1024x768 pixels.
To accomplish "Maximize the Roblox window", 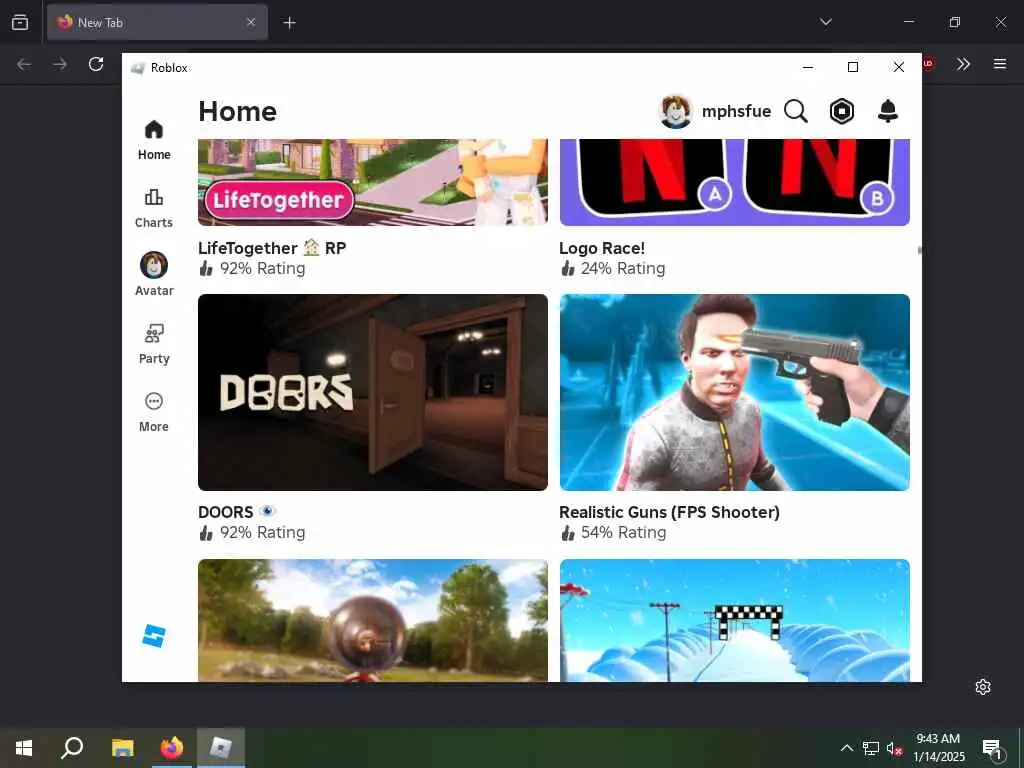I will 852,67.
